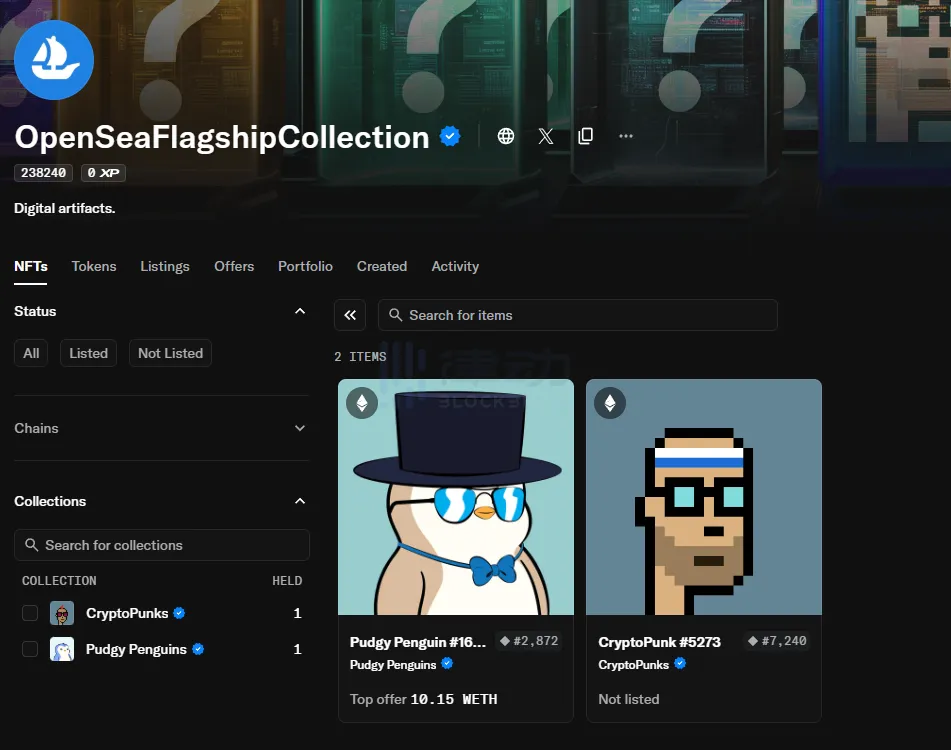Click the OpenSea sailboat profile avatar
This screenshot has width=951, height=750.
(54, 59)
